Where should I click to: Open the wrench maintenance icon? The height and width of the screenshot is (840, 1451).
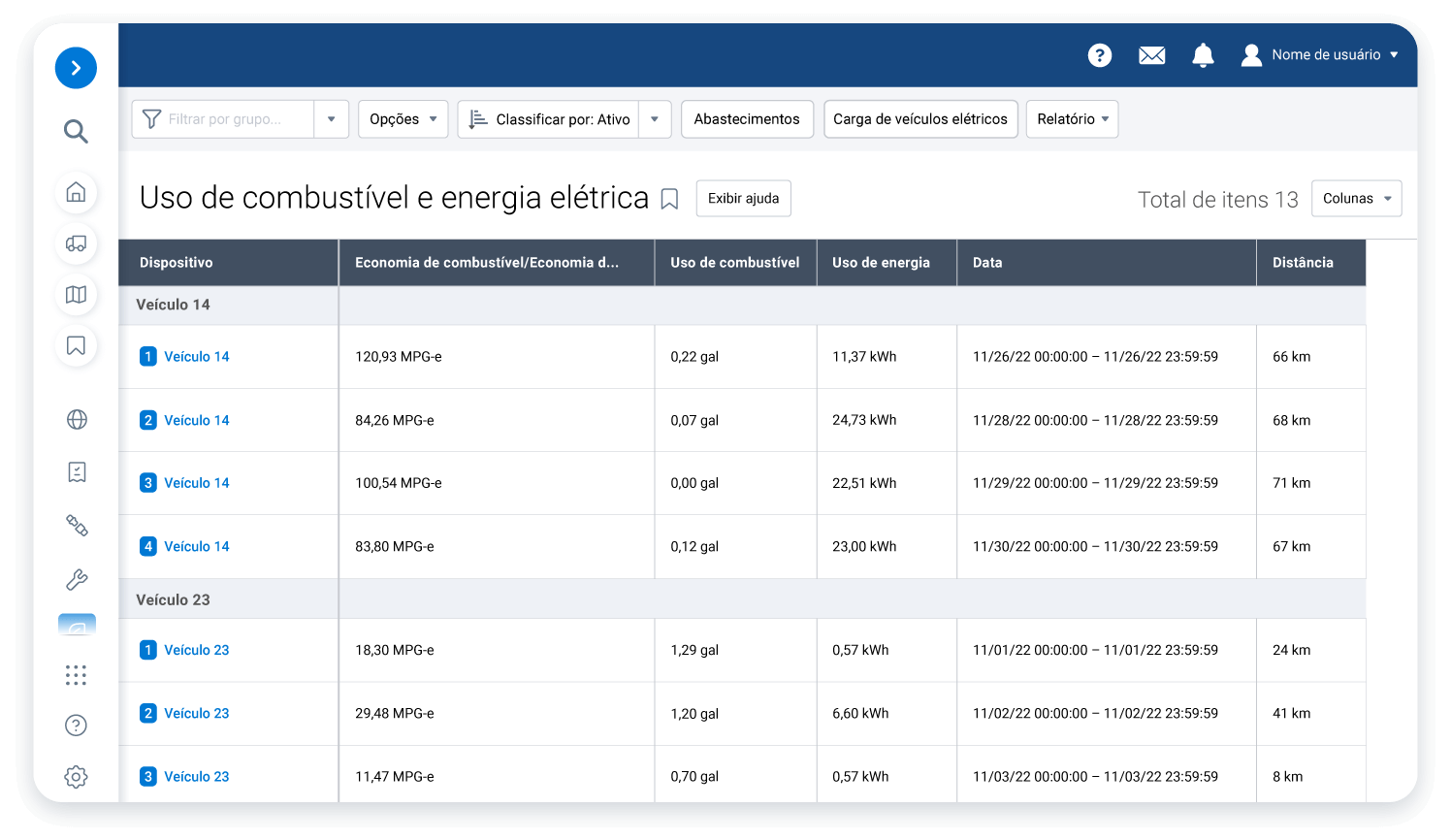(77, 579)
